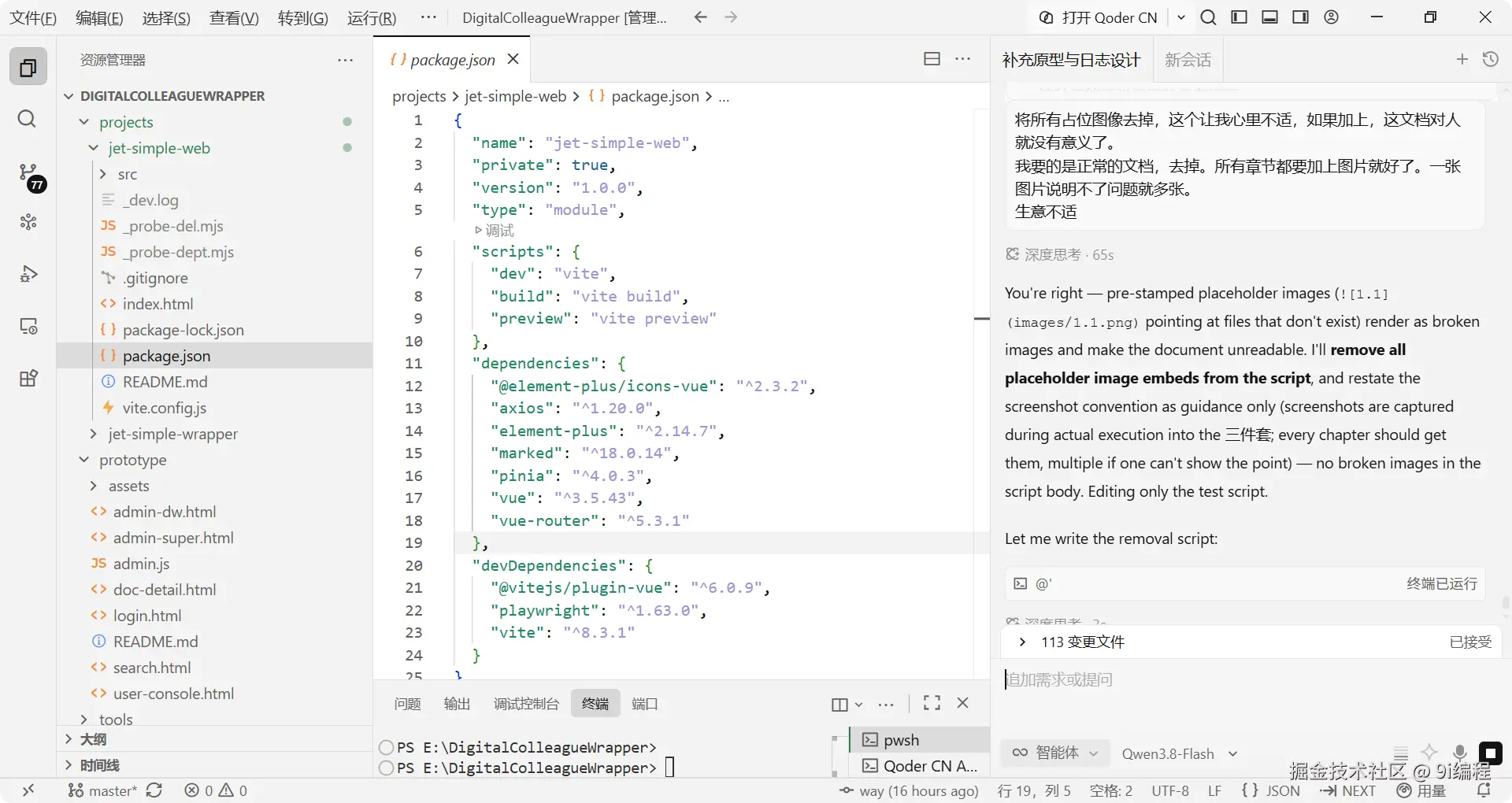Click master* branch in status bar
1512x803 pixels.
[102, 790]
